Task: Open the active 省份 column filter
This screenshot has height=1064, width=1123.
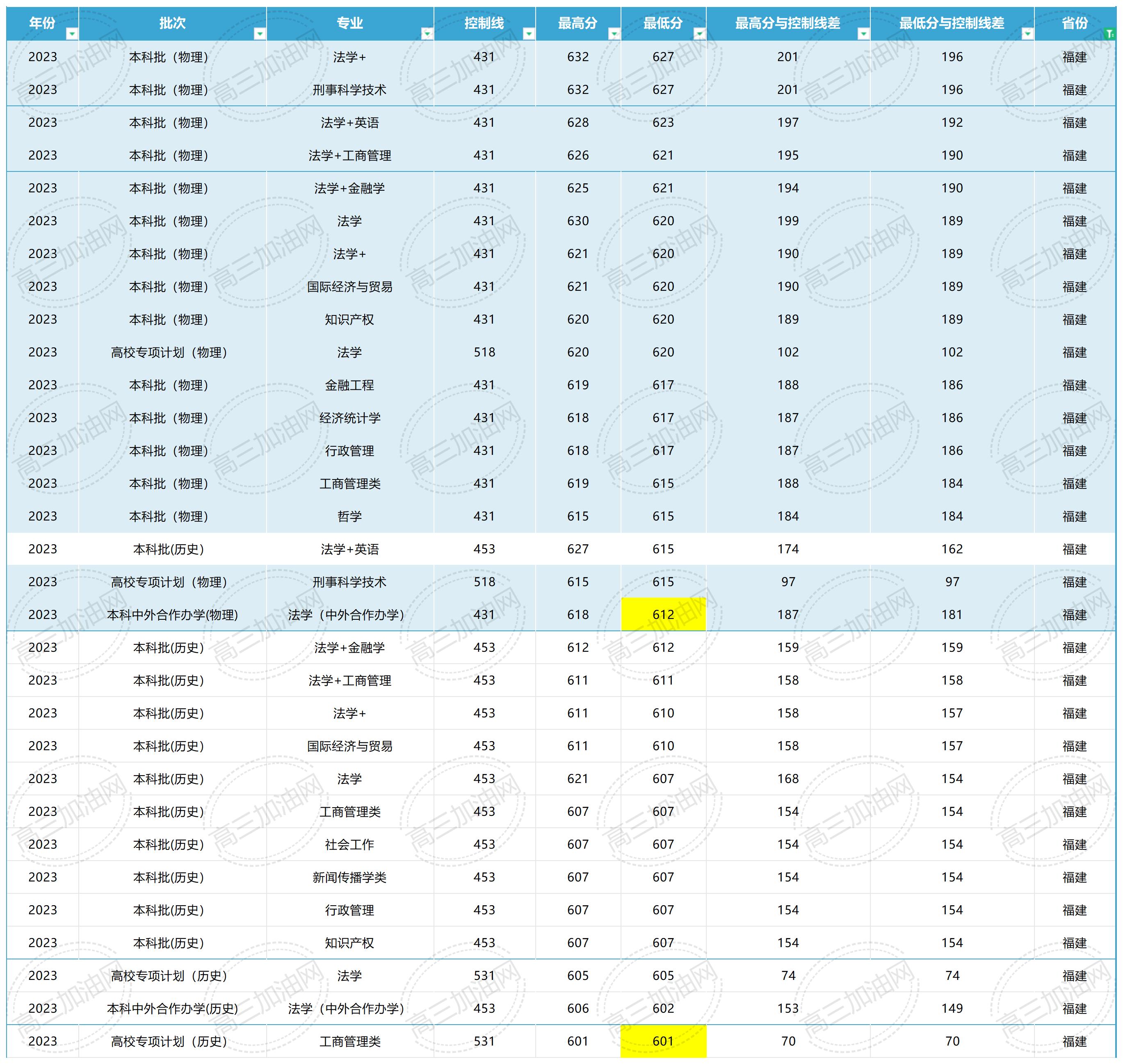Action: coord(1110,34)
